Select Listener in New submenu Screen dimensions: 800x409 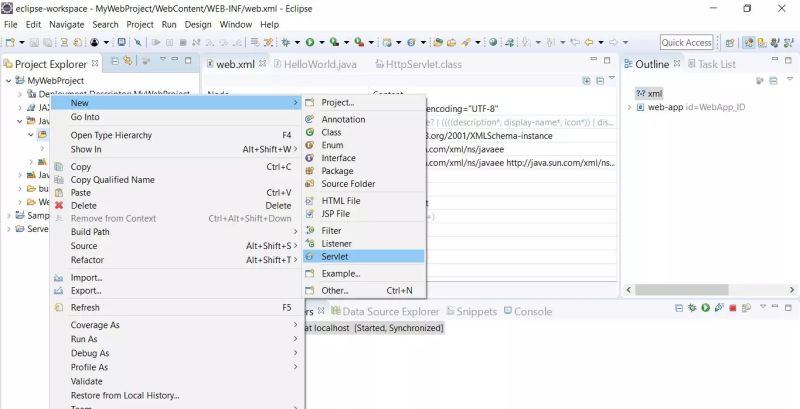(x=364, y=244)
